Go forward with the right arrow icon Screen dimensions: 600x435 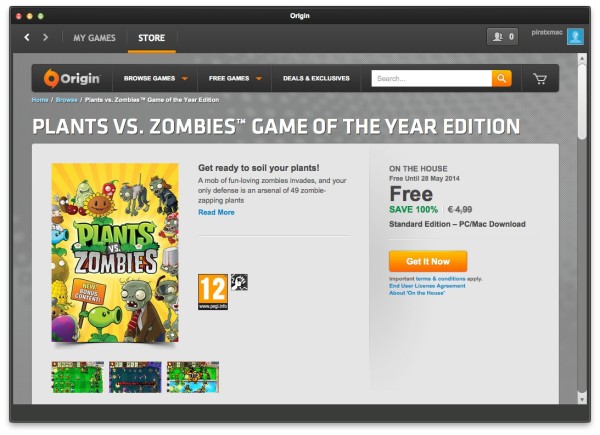click(46, 37)
